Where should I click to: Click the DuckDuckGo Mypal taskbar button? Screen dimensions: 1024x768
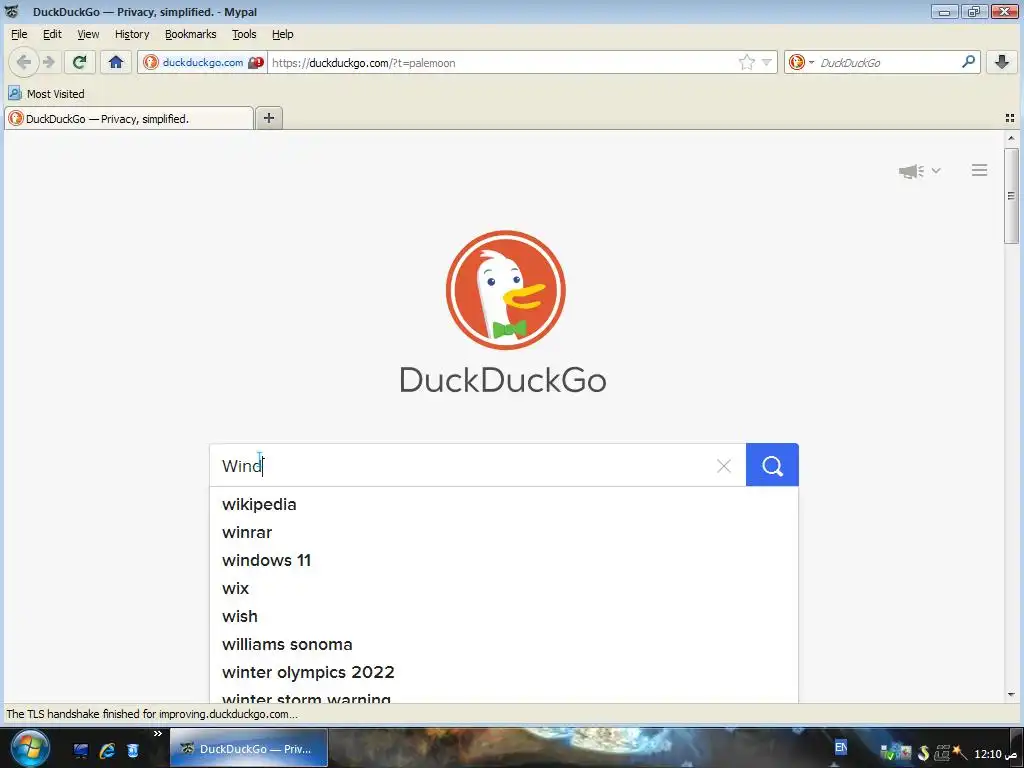tap(249, 749)
